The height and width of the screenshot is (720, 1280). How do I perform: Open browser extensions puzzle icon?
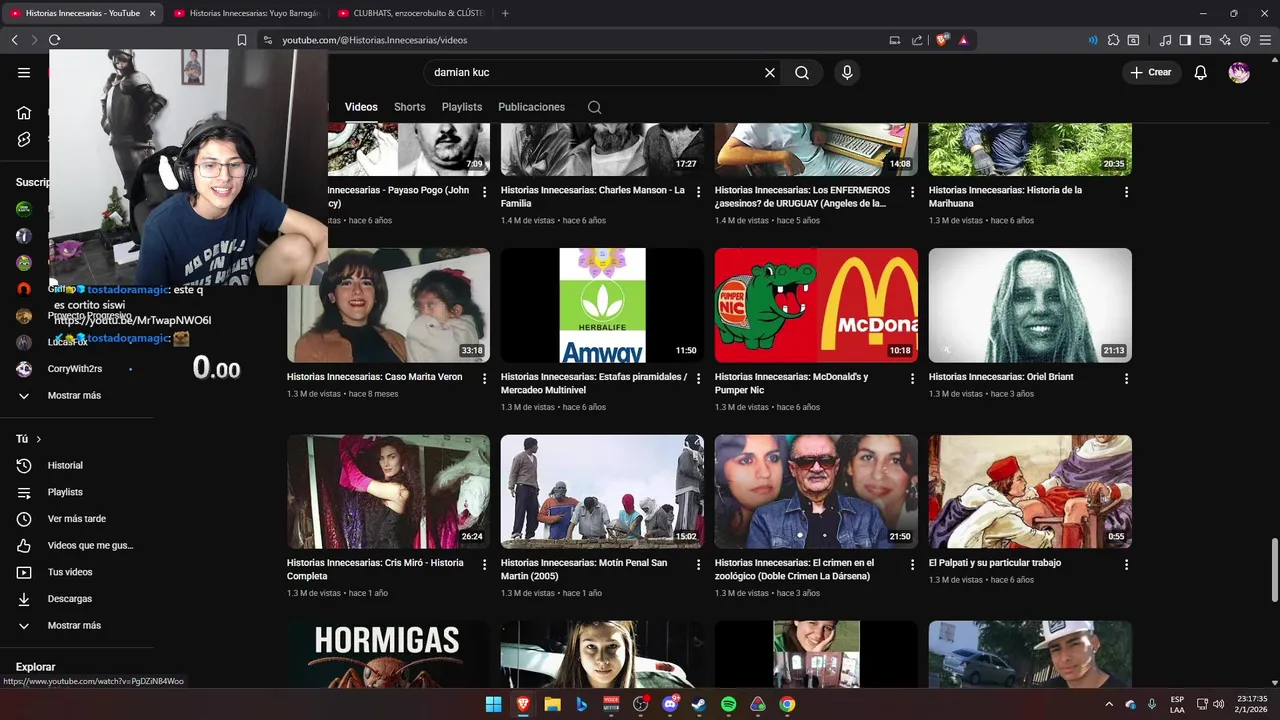[x=1113, y=40]
